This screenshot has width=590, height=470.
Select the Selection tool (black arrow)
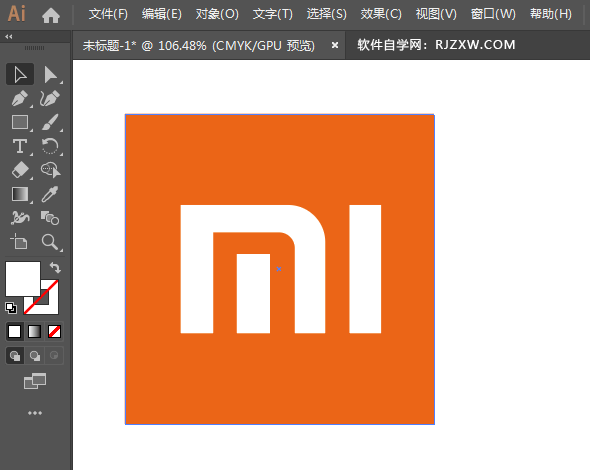20,74
